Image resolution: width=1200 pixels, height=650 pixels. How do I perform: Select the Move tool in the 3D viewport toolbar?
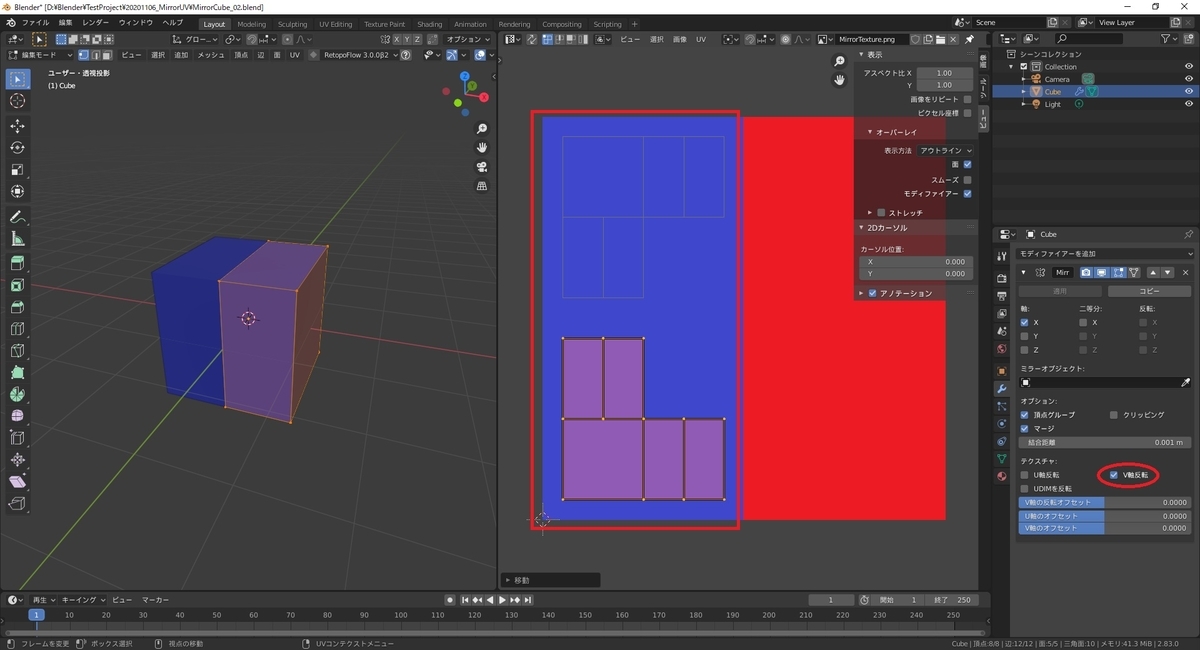tap(17, 125)
